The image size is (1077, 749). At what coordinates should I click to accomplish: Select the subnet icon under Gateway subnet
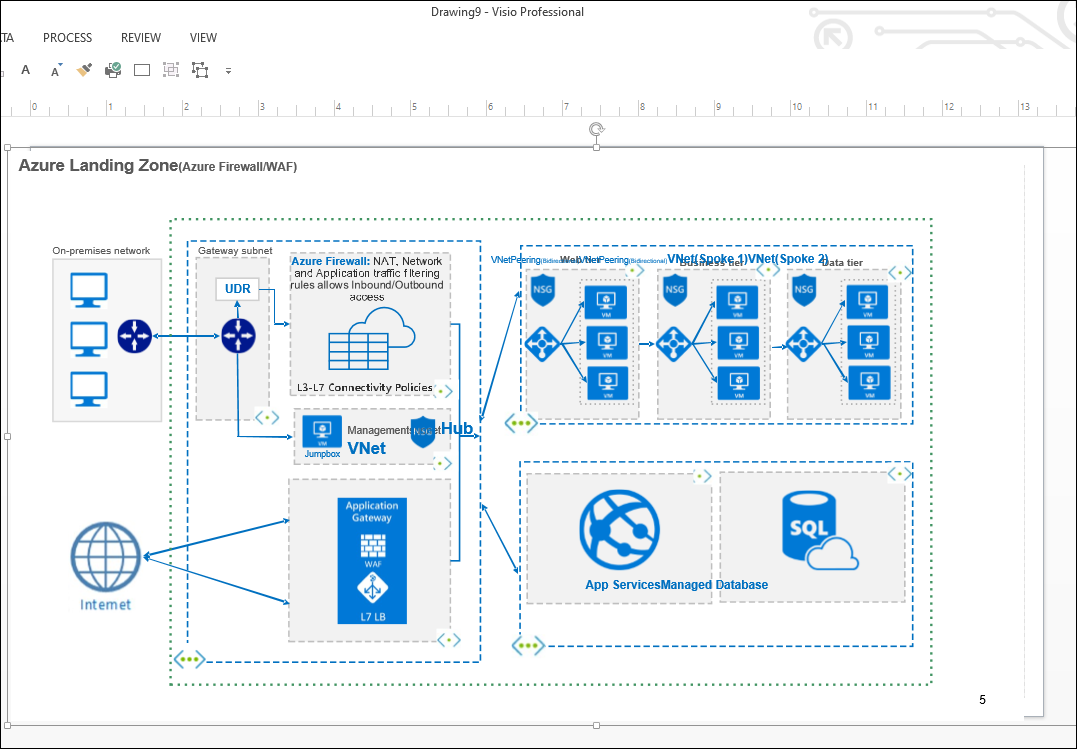coord(267,417)
